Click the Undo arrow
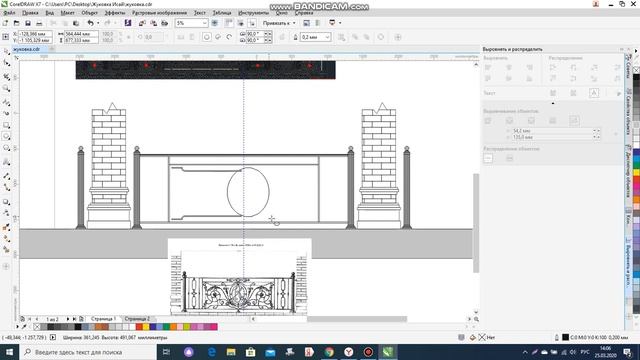This screenshot has width=640, height=360. tap(90, 23)
